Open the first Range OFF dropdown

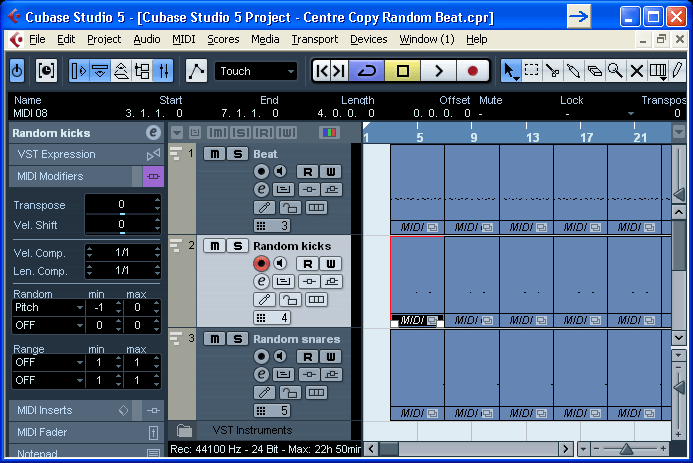[x=49, y=362]
